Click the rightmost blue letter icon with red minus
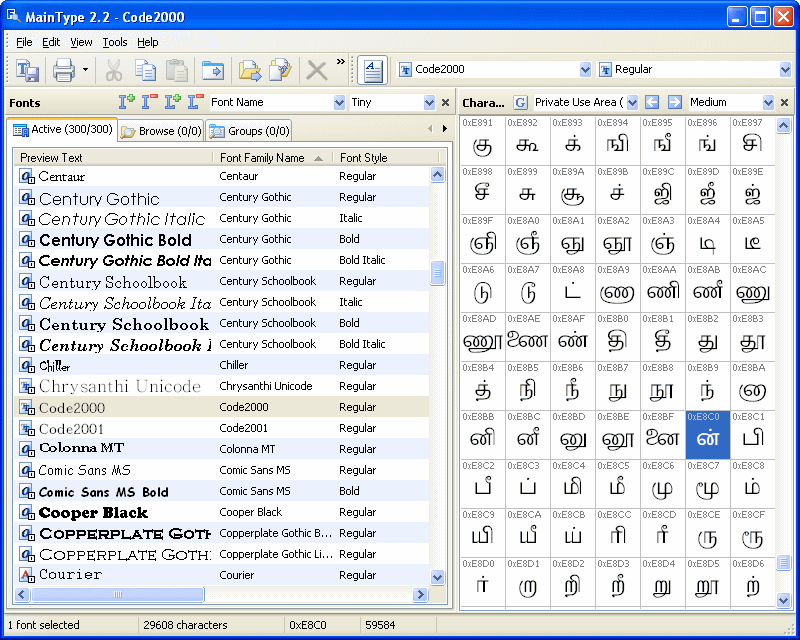Screen dimensions: 800x640 tap(196, 102)
